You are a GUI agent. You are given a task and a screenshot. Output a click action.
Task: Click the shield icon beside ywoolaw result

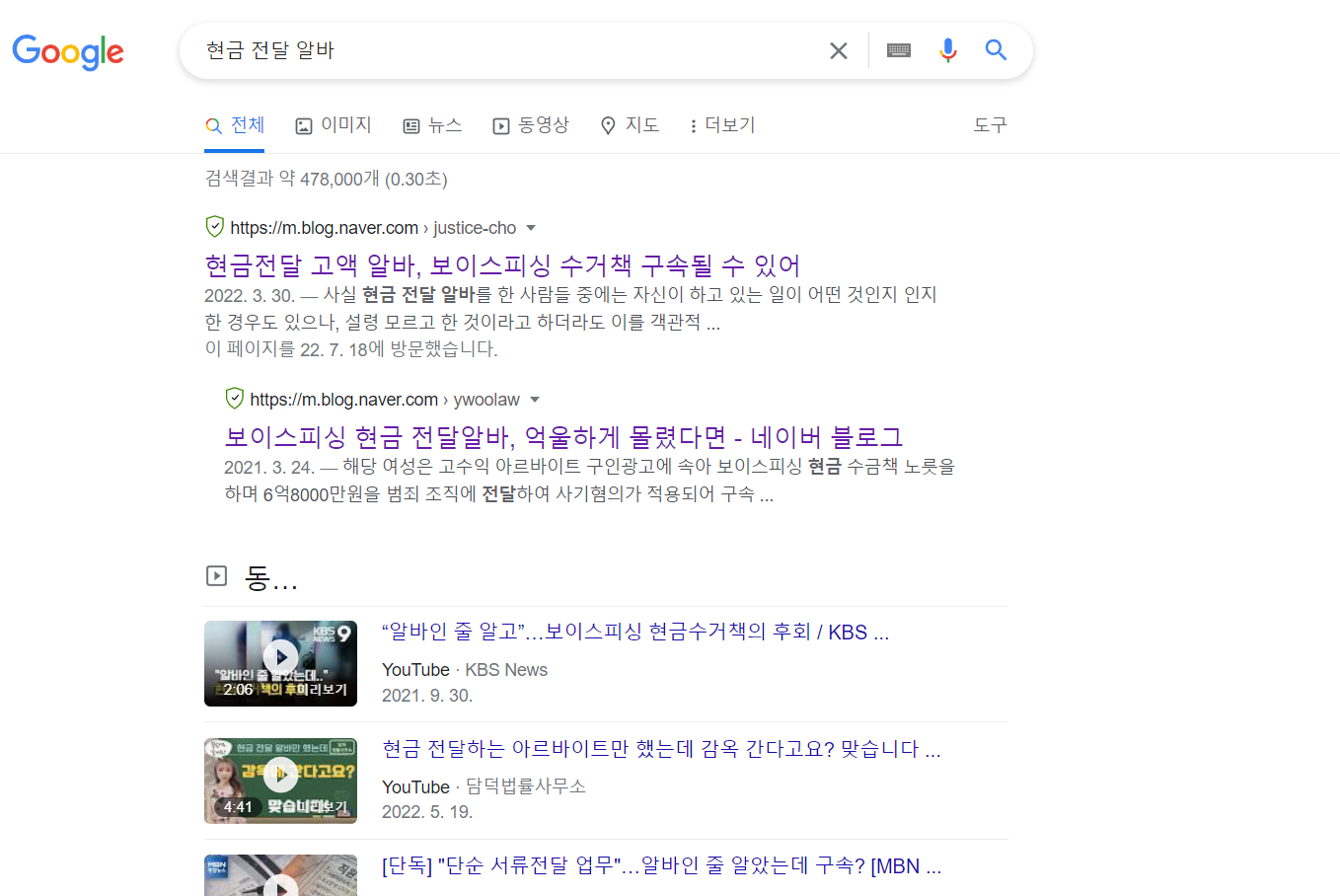tap(234, 399)
